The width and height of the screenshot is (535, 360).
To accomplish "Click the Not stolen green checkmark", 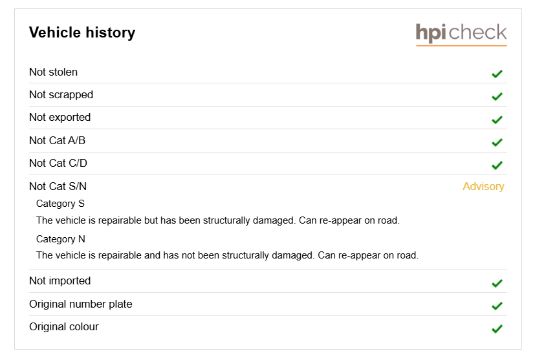I will [497, 74].
